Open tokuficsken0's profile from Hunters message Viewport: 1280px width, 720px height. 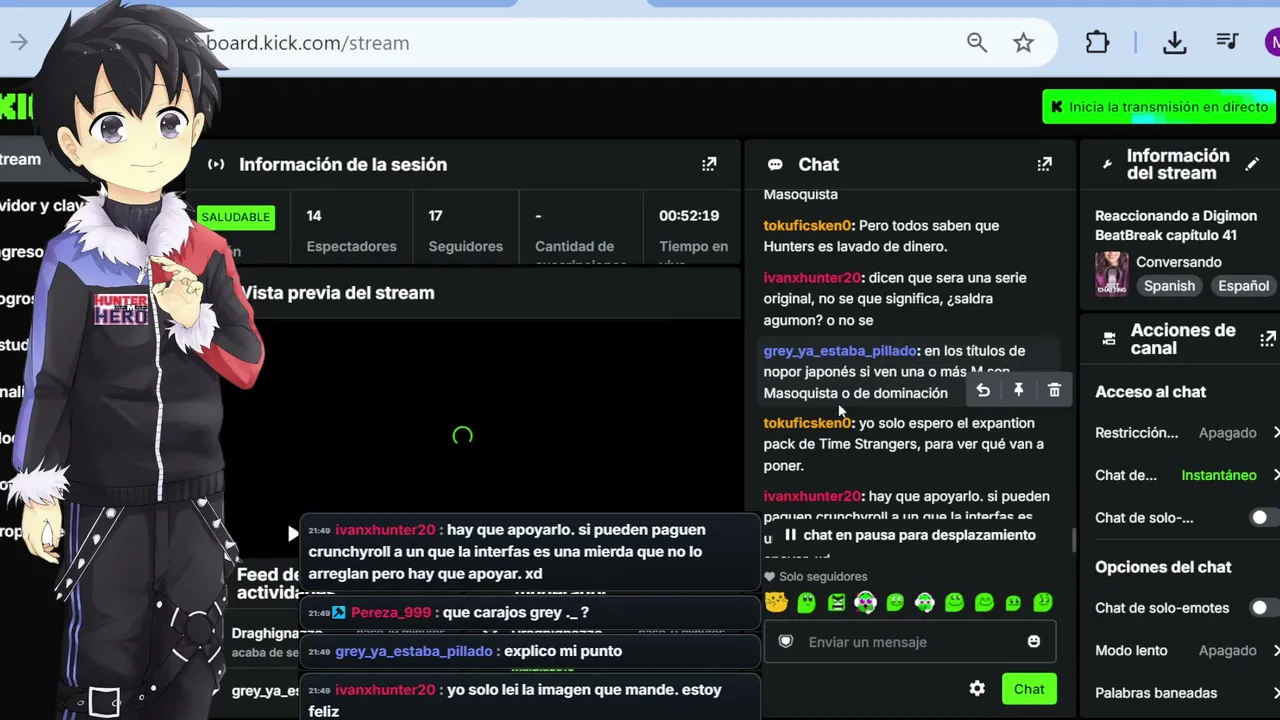[808, 225]
